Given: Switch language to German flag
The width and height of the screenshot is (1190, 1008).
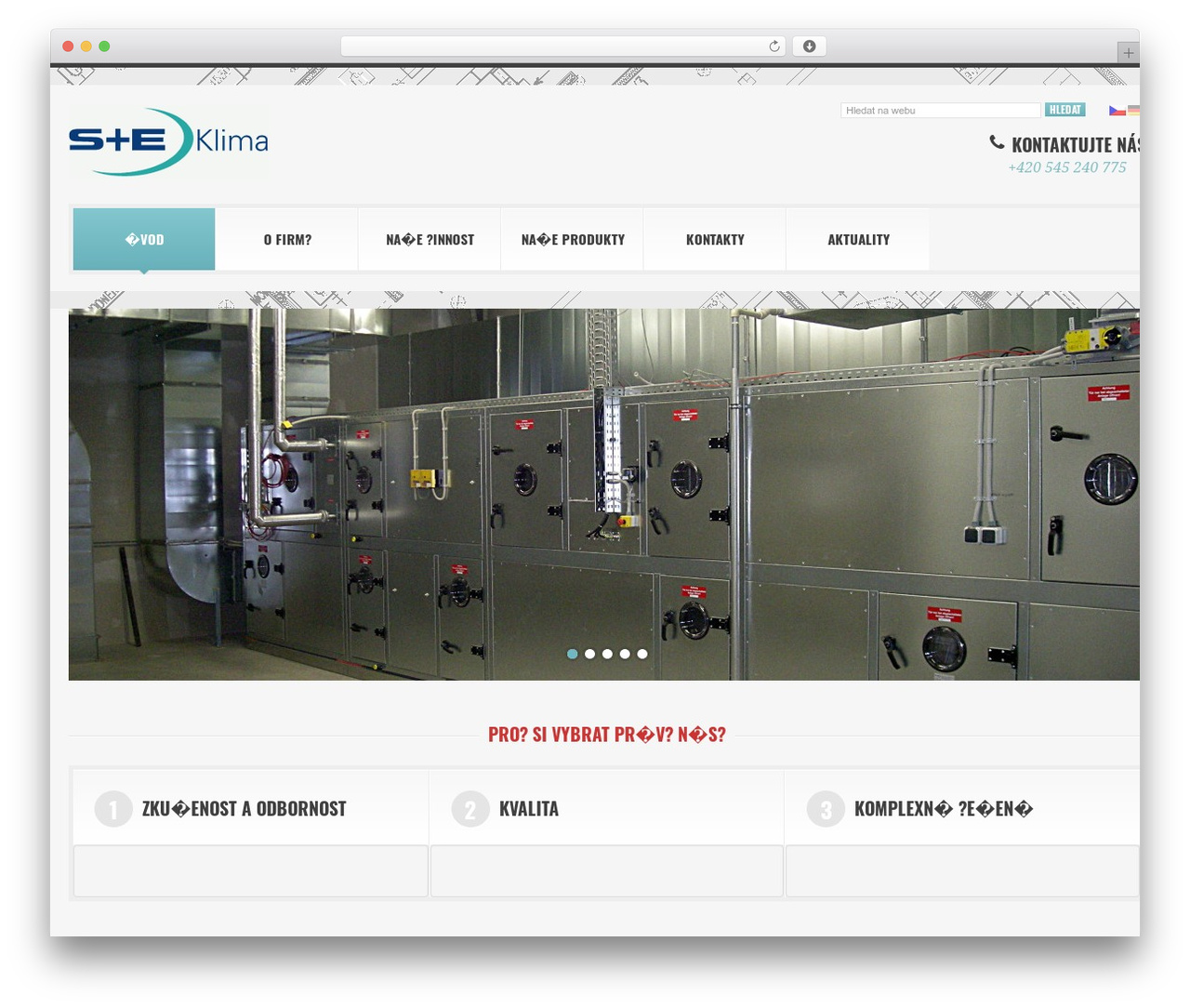Looking at the screenshot, I should click(x=1133, y=110).
